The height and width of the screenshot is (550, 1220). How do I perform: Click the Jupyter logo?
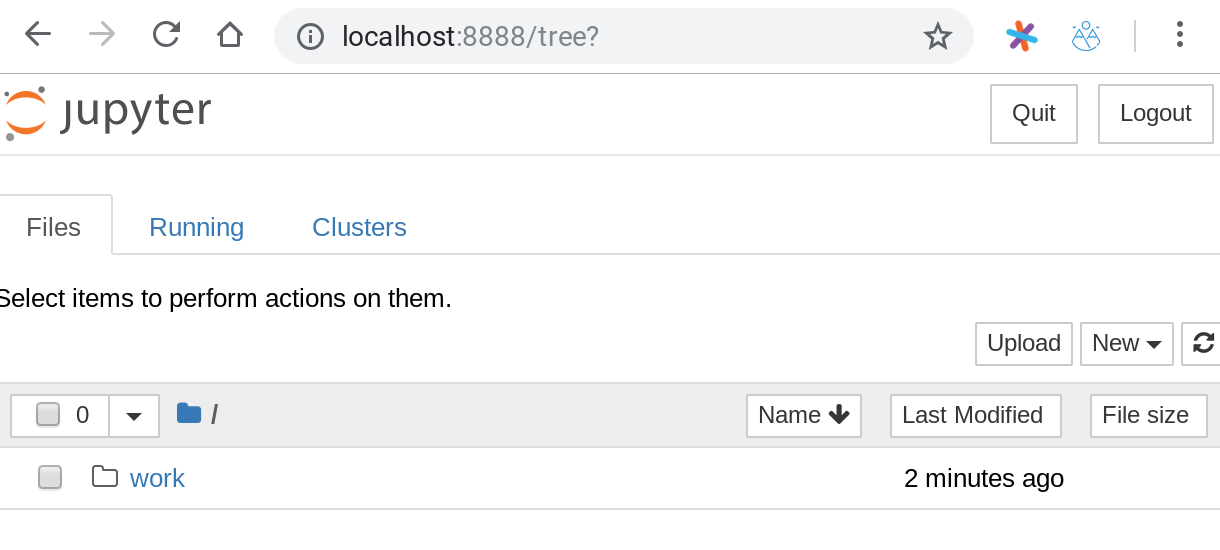108,112
